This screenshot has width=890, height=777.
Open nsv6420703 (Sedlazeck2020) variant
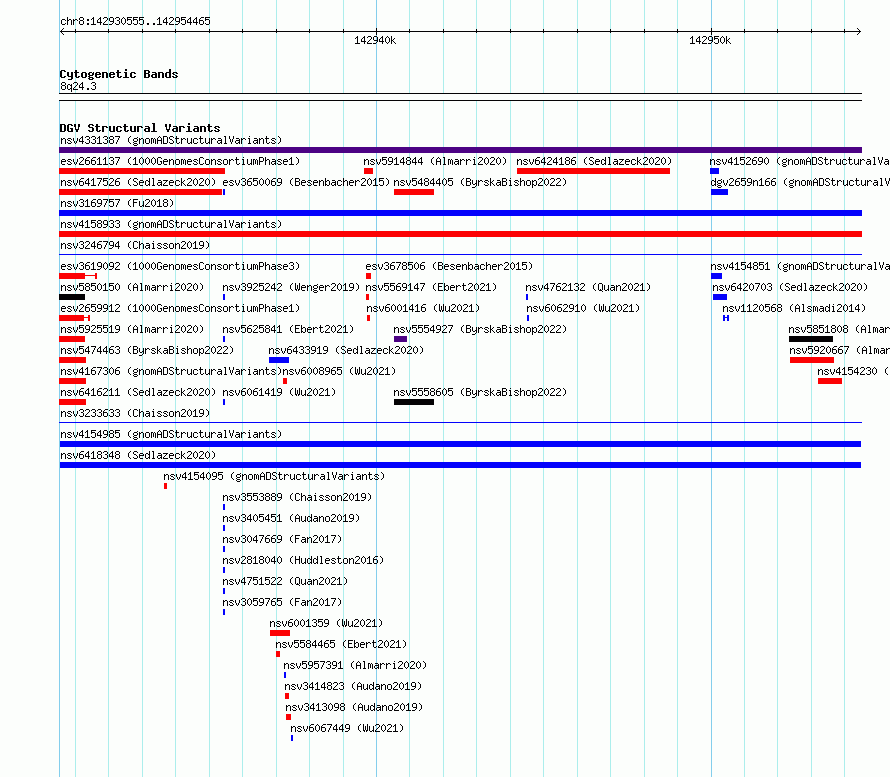[790, 287]
